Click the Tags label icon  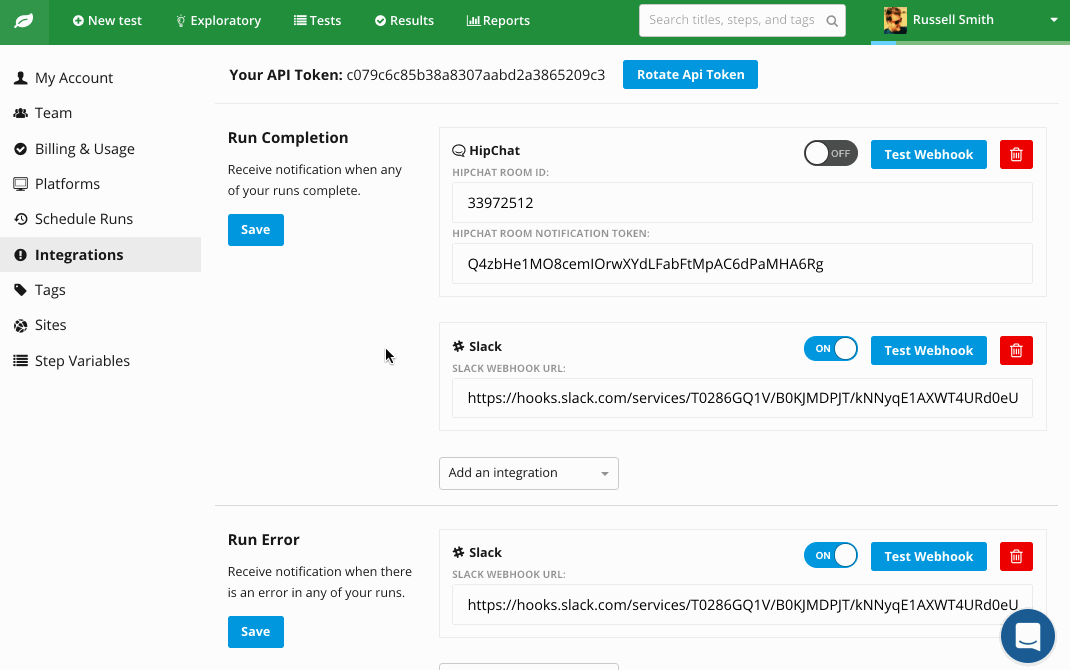point(20,290)
